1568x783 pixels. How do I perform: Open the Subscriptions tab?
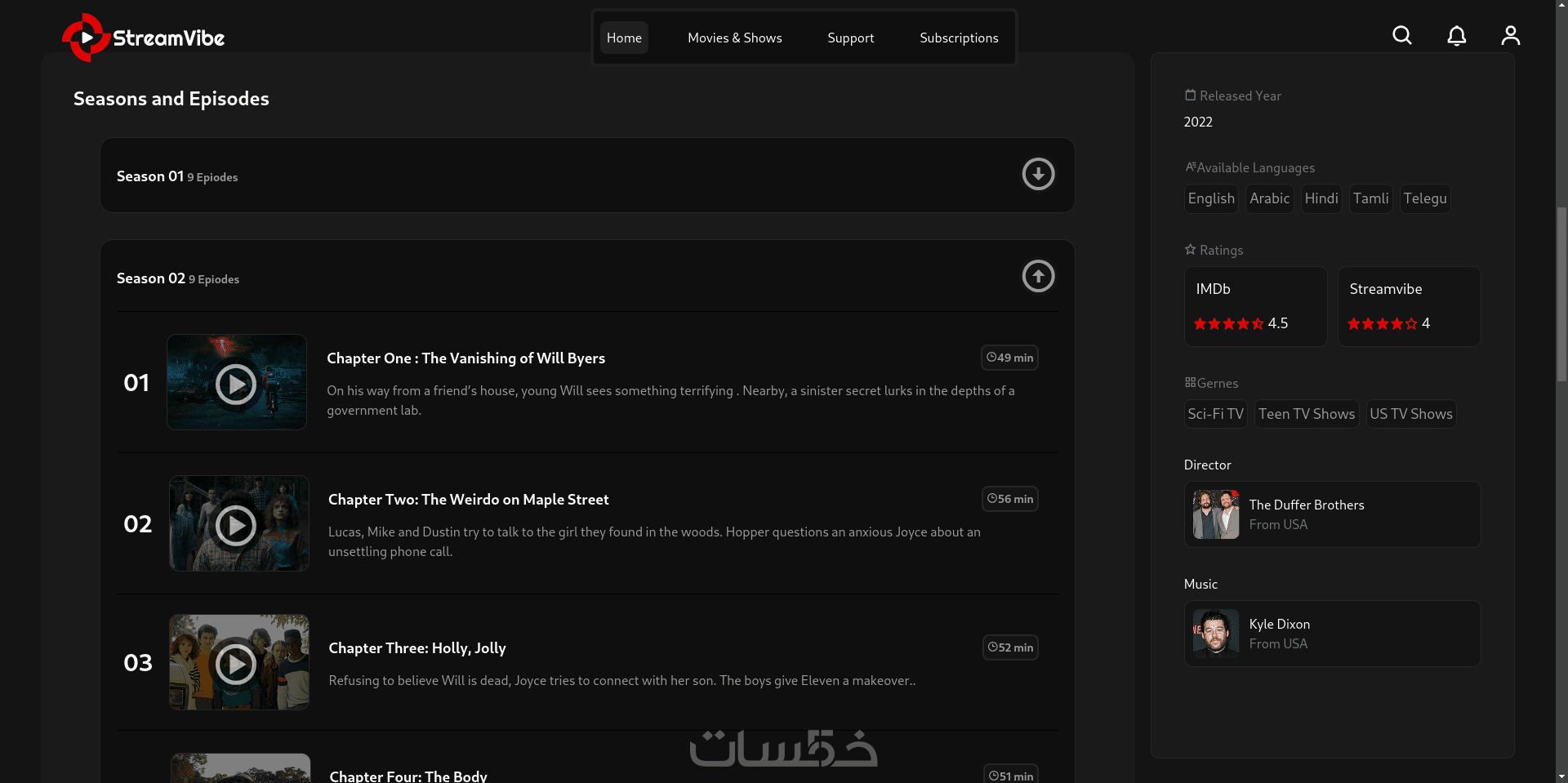(x=959, y=38)
